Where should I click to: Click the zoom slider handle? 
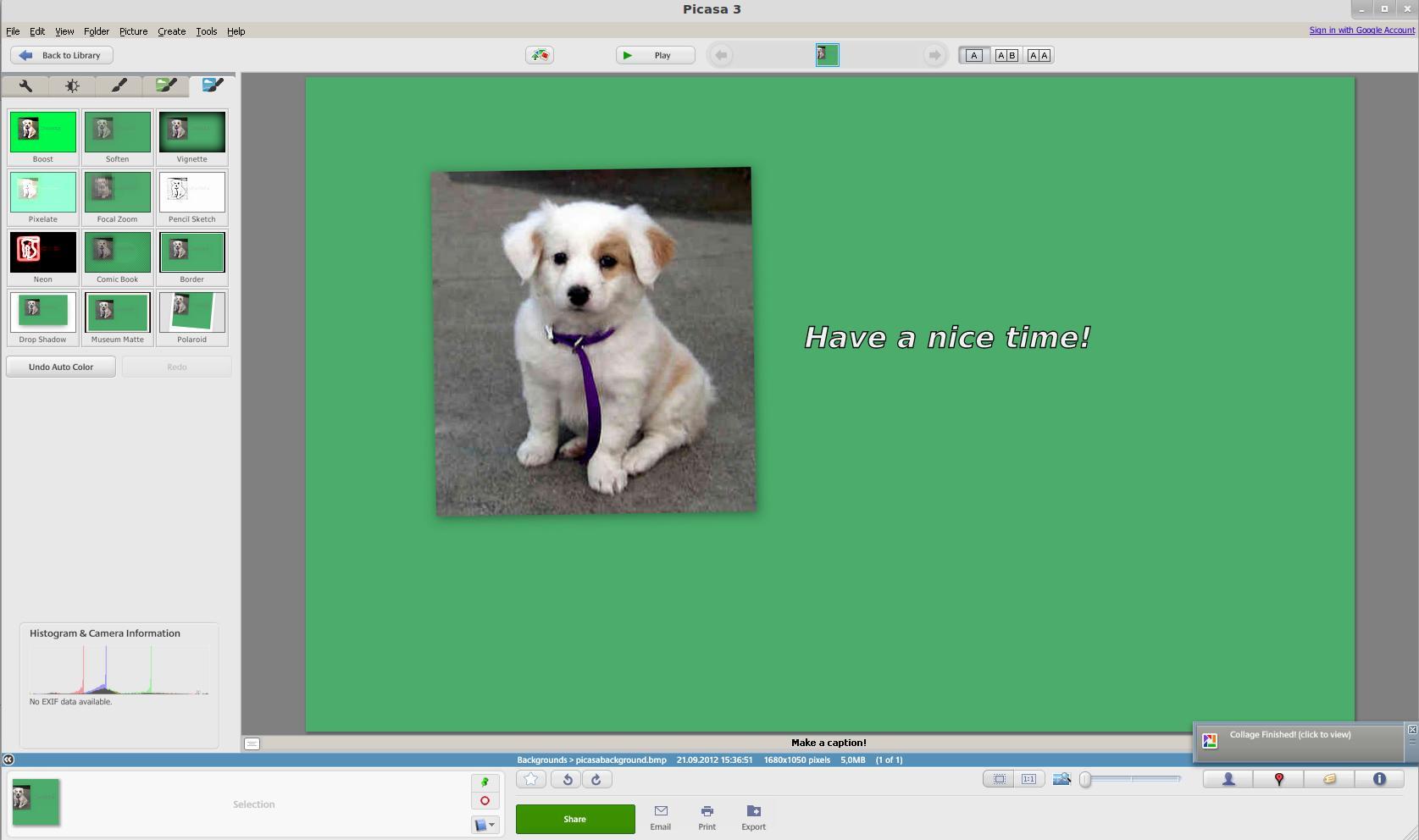(1085, 779)
